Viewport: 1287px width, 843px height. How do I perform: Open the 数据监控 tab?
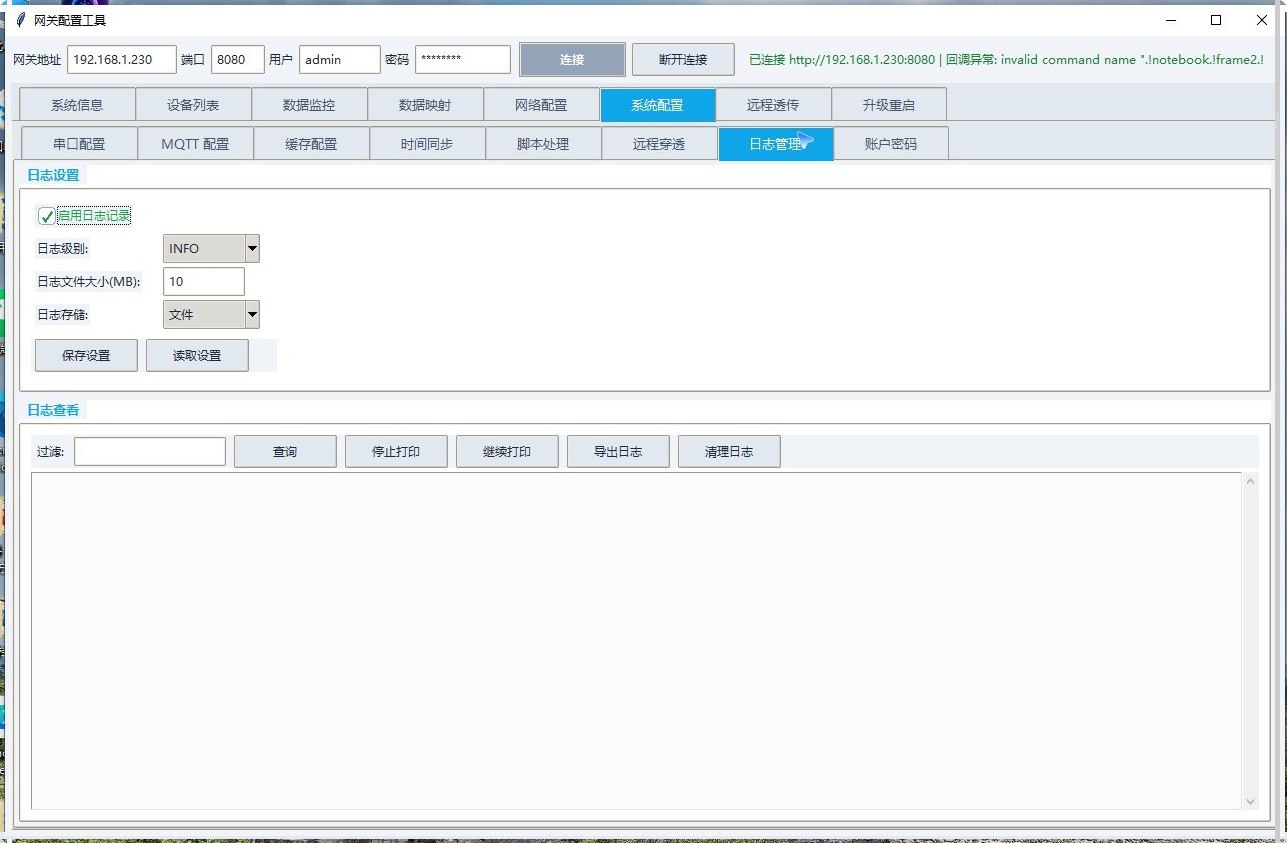click(309, 105)
